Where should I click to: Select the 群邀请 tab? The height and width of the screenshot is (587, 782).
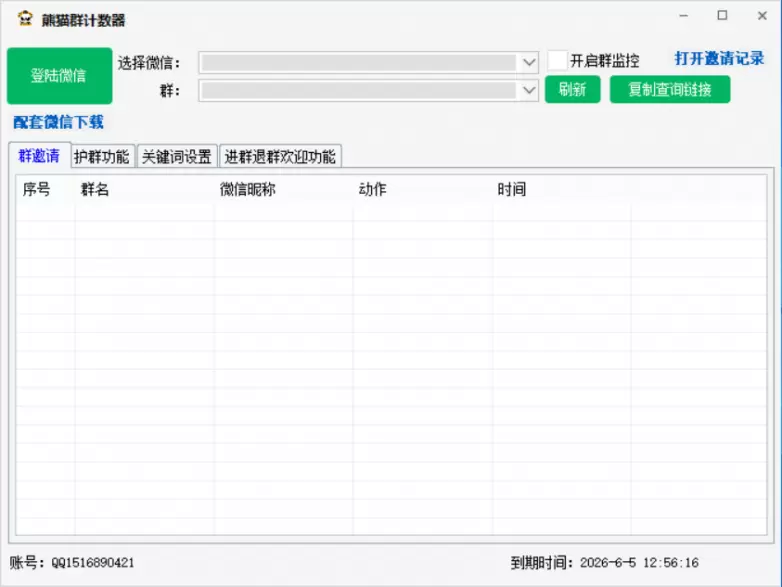39,156
